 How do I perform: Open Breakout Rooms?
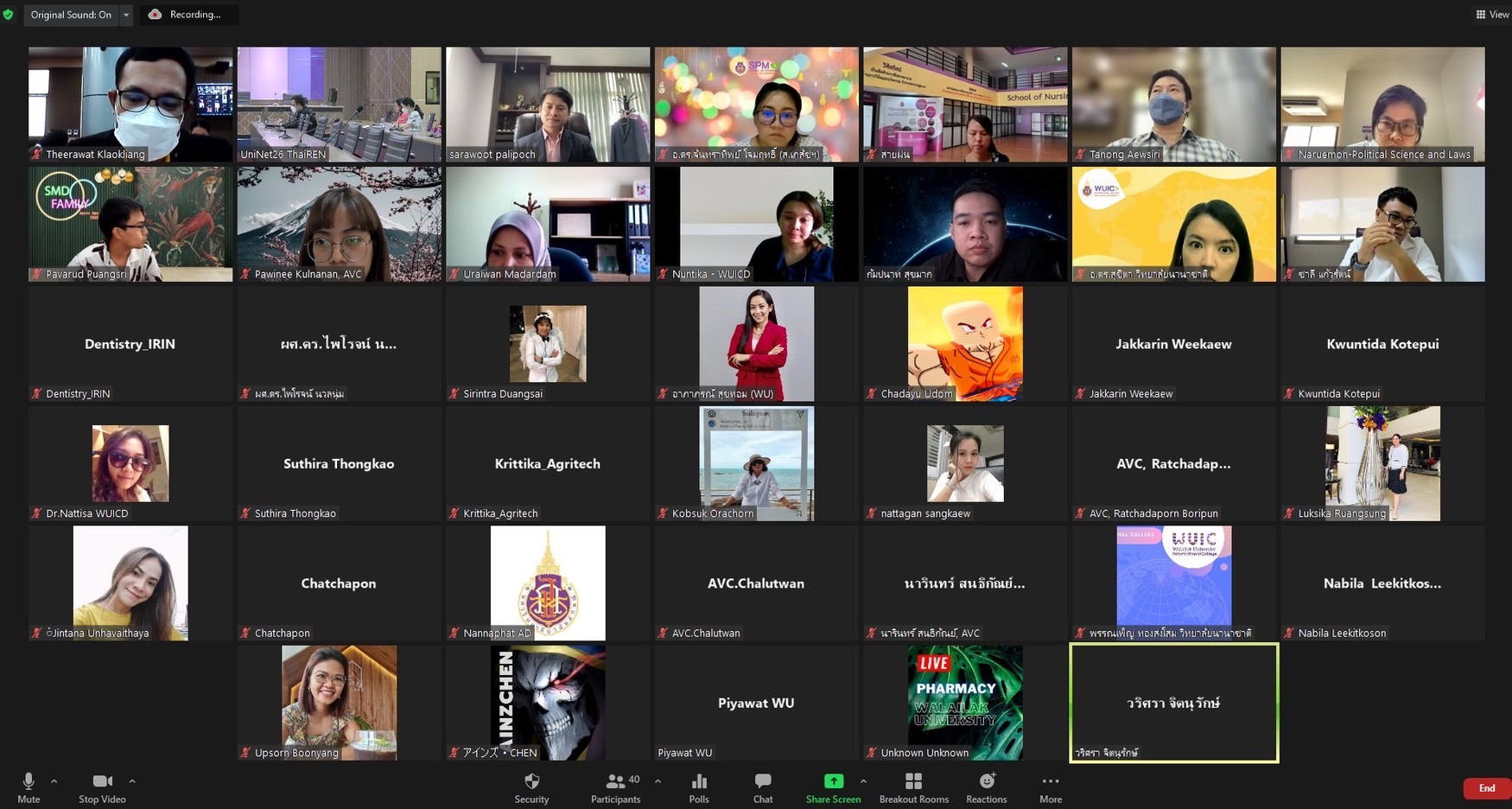click(913, 787)
